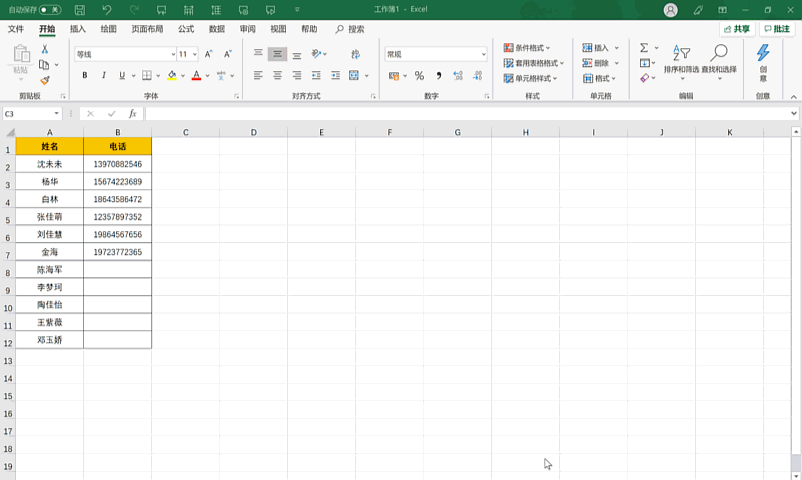The image size is (802, 480).
Task: Center text horizontally
Action: [x=277, y=75]
